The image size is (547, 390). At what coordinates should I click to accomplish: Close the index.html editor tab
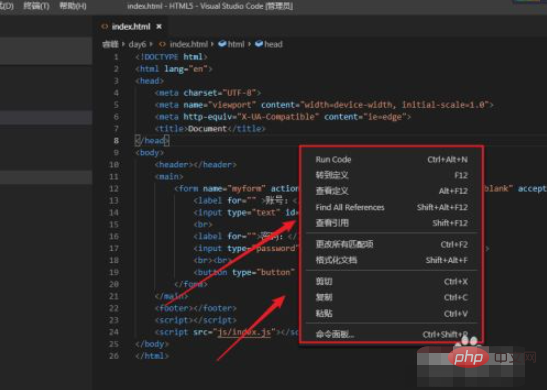(x=159, y=27)
